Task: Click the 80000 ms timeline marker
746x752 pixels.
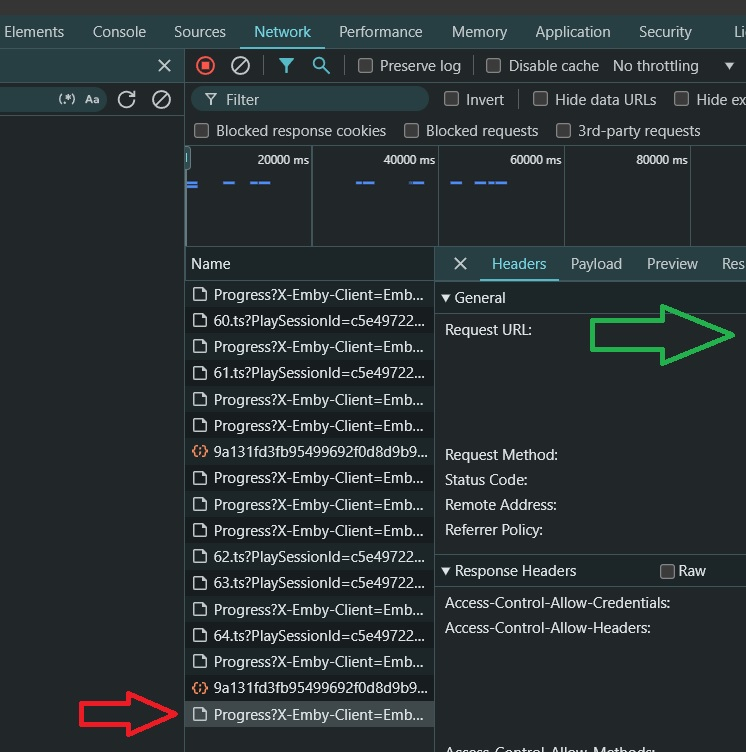Action: pyautogui.click(x=662, y=160)
